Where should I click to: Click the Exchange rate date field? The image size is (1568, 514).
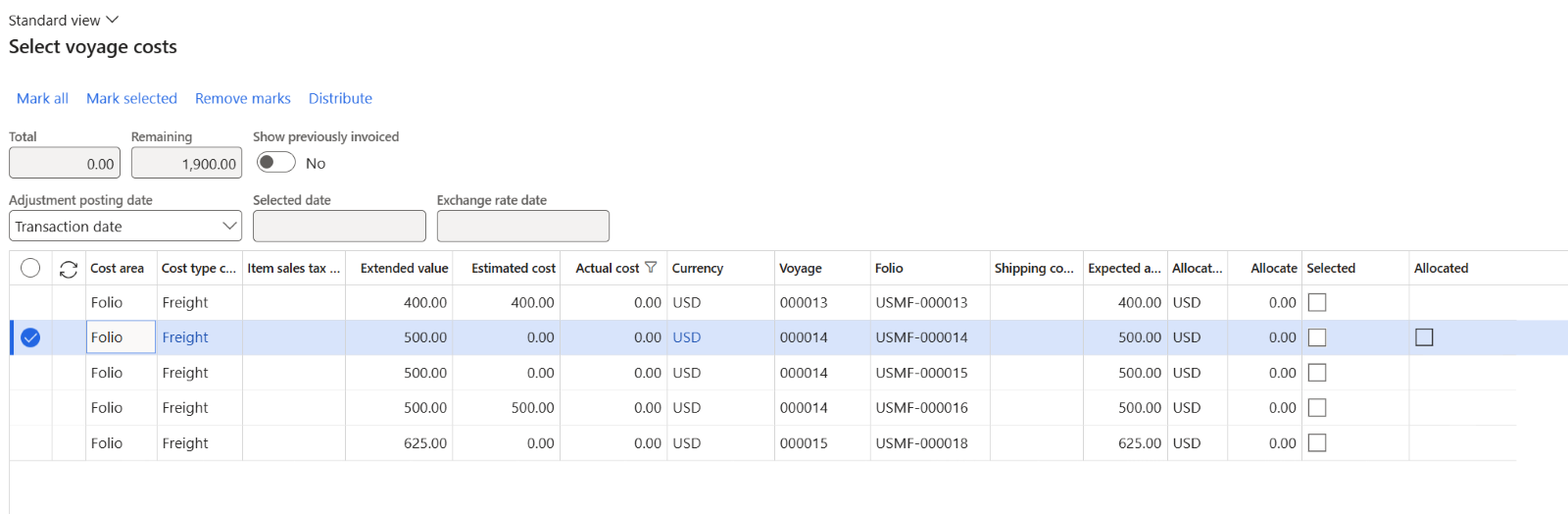pyautogui.click(x=522, y=227)
